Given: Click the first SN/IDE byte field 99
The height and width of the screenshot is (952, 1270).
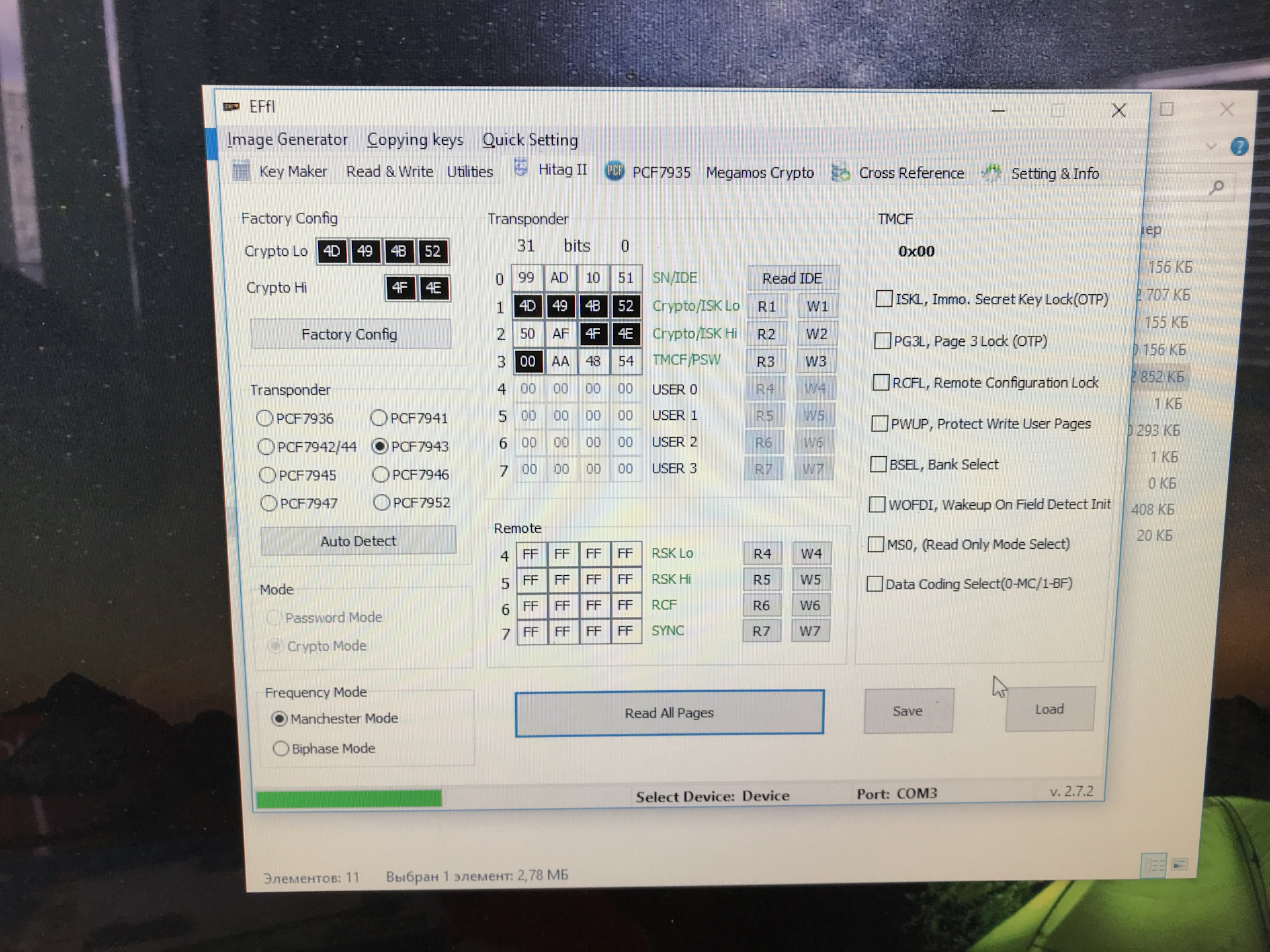Looking at the screenshot, I should coord(527,278).
